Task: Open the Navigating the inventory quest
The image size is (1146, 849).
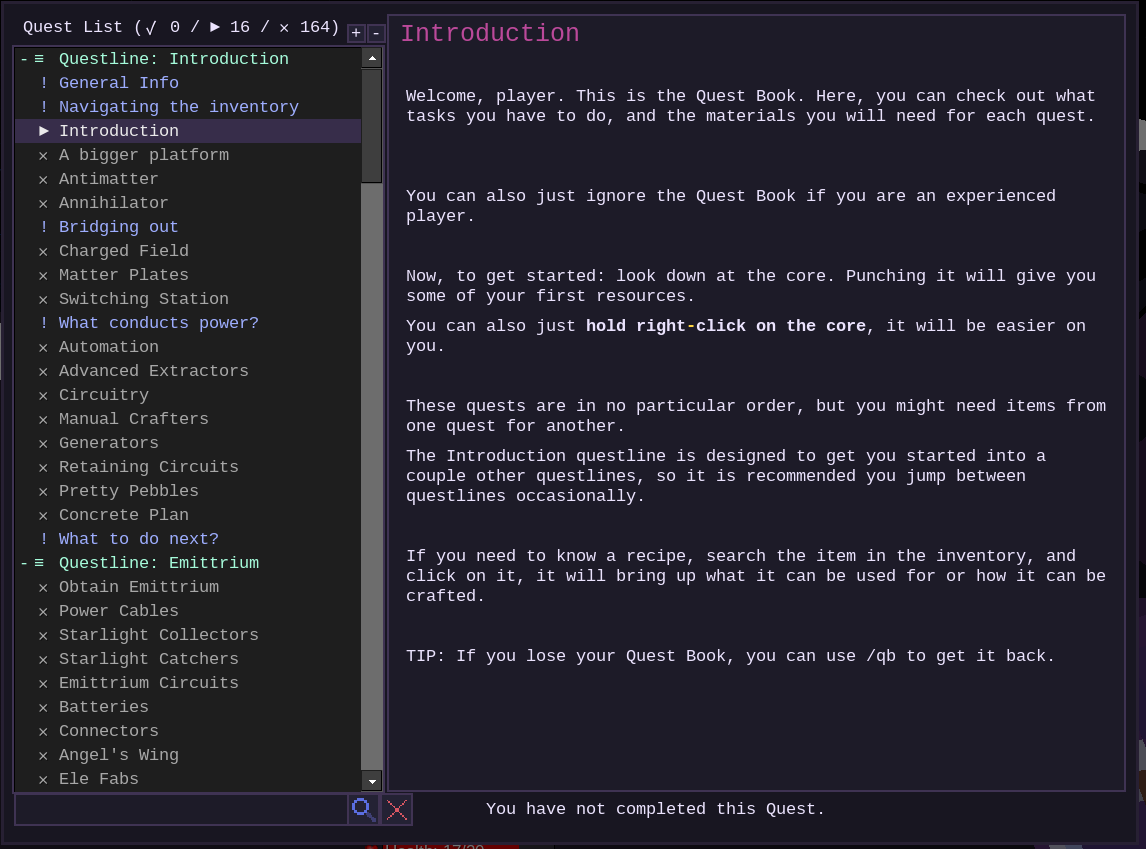Action: (x=178, y=107)
